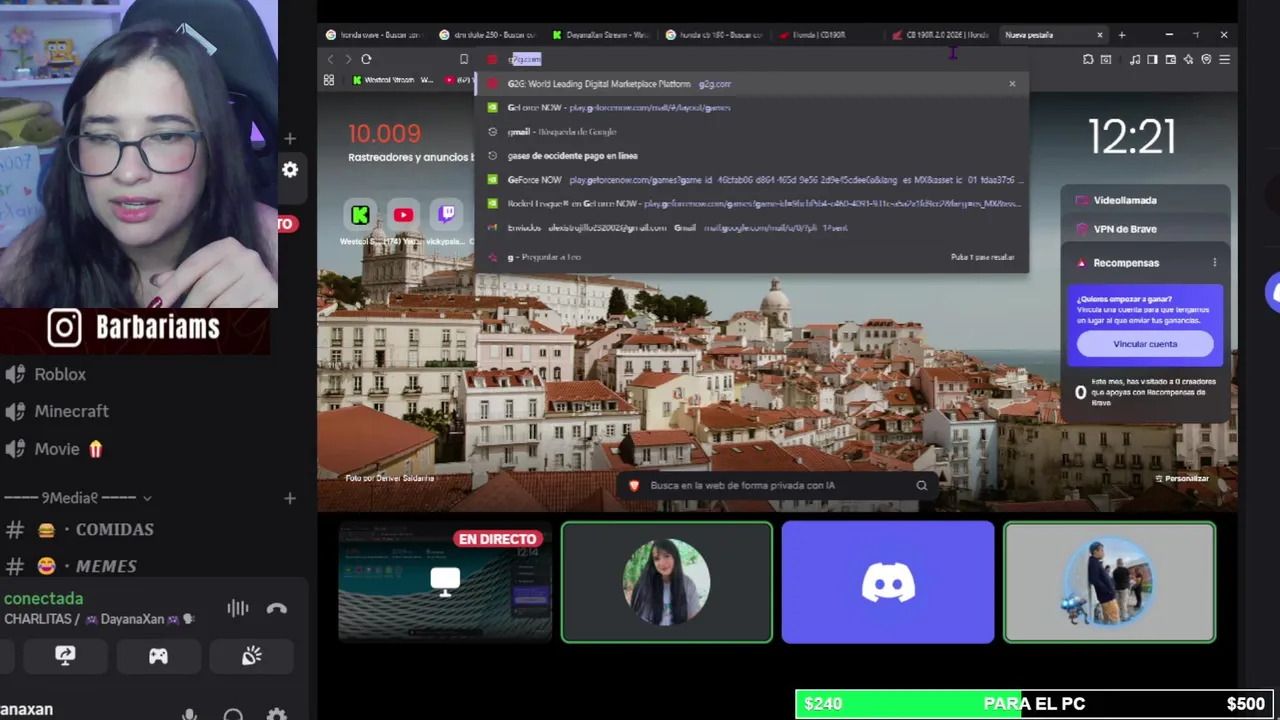Open Videollamada card
Image resolution: width=1280 pixels, height=720 pixels.
click(1145, 200)
